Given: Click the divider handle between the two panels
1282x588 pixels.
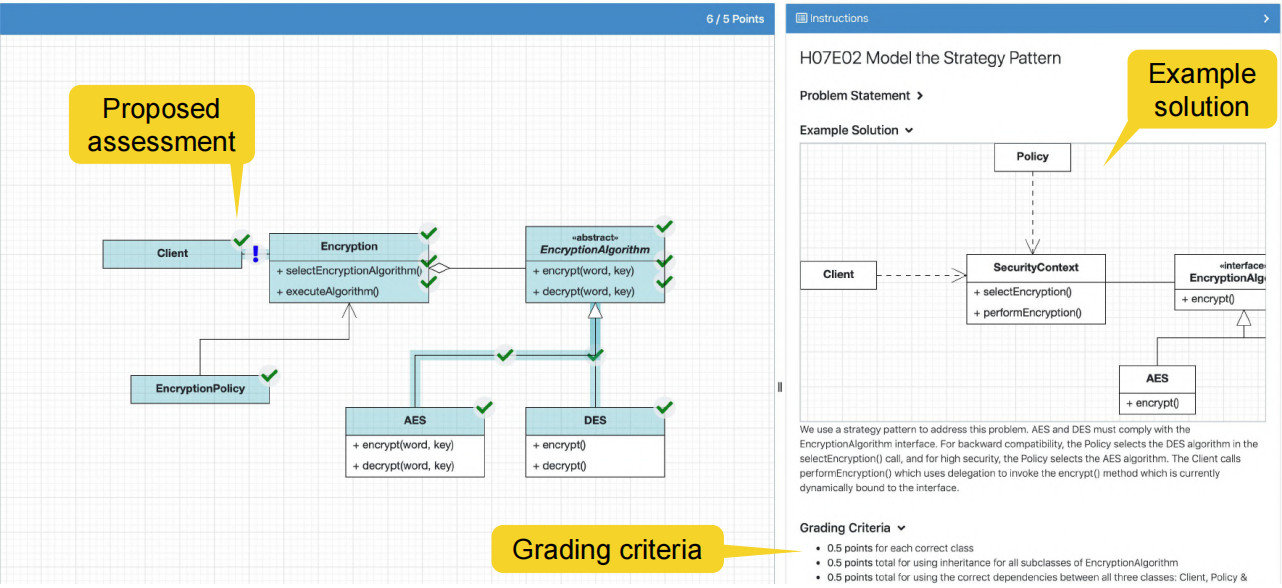Looking at the screenshot, I should 779,386.
